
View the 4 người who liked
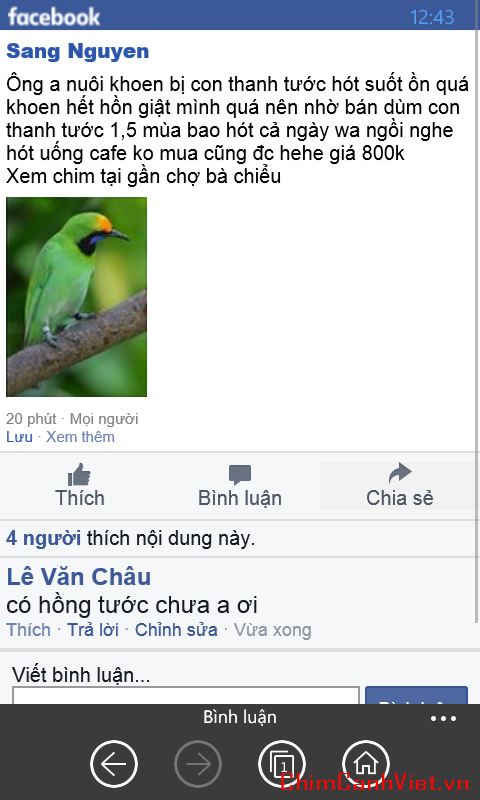click(x=43, y=538)
